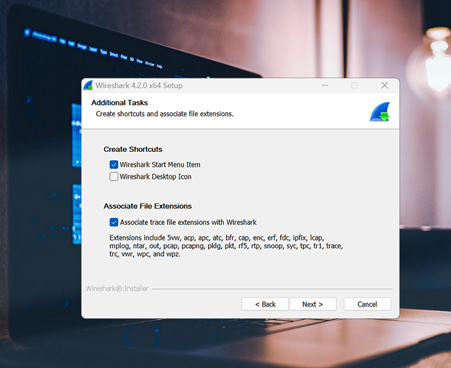
Task: Click the 'Wireshark 4.2.0 x64 Setup' title text
Action: tap(139, 86)
